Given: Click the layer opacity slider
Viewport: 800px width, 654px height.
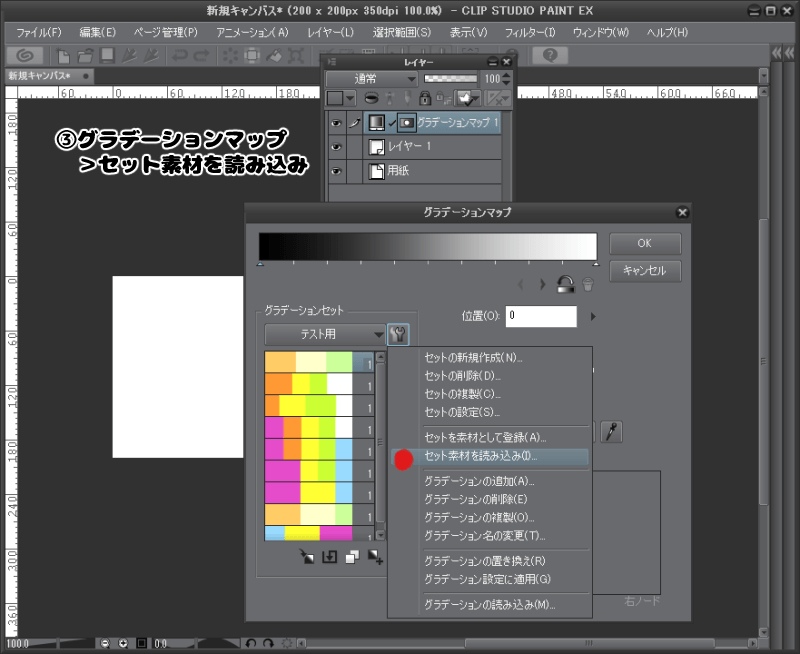Looking at the screenshot, I should click(x=450, y=78).
